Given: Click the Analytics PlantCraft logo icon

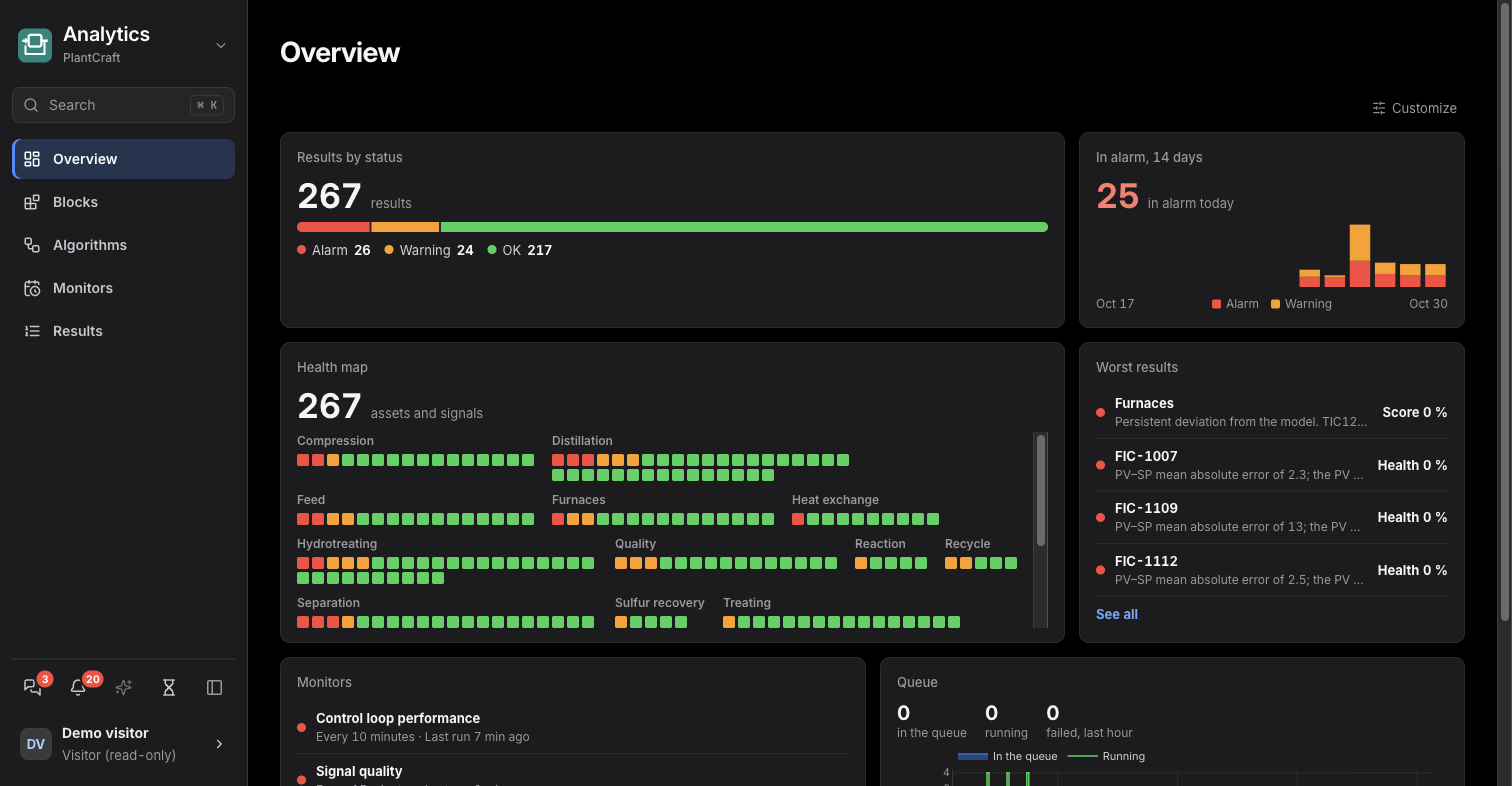Looking at the screenshot, I should click(x=35, y=44).
